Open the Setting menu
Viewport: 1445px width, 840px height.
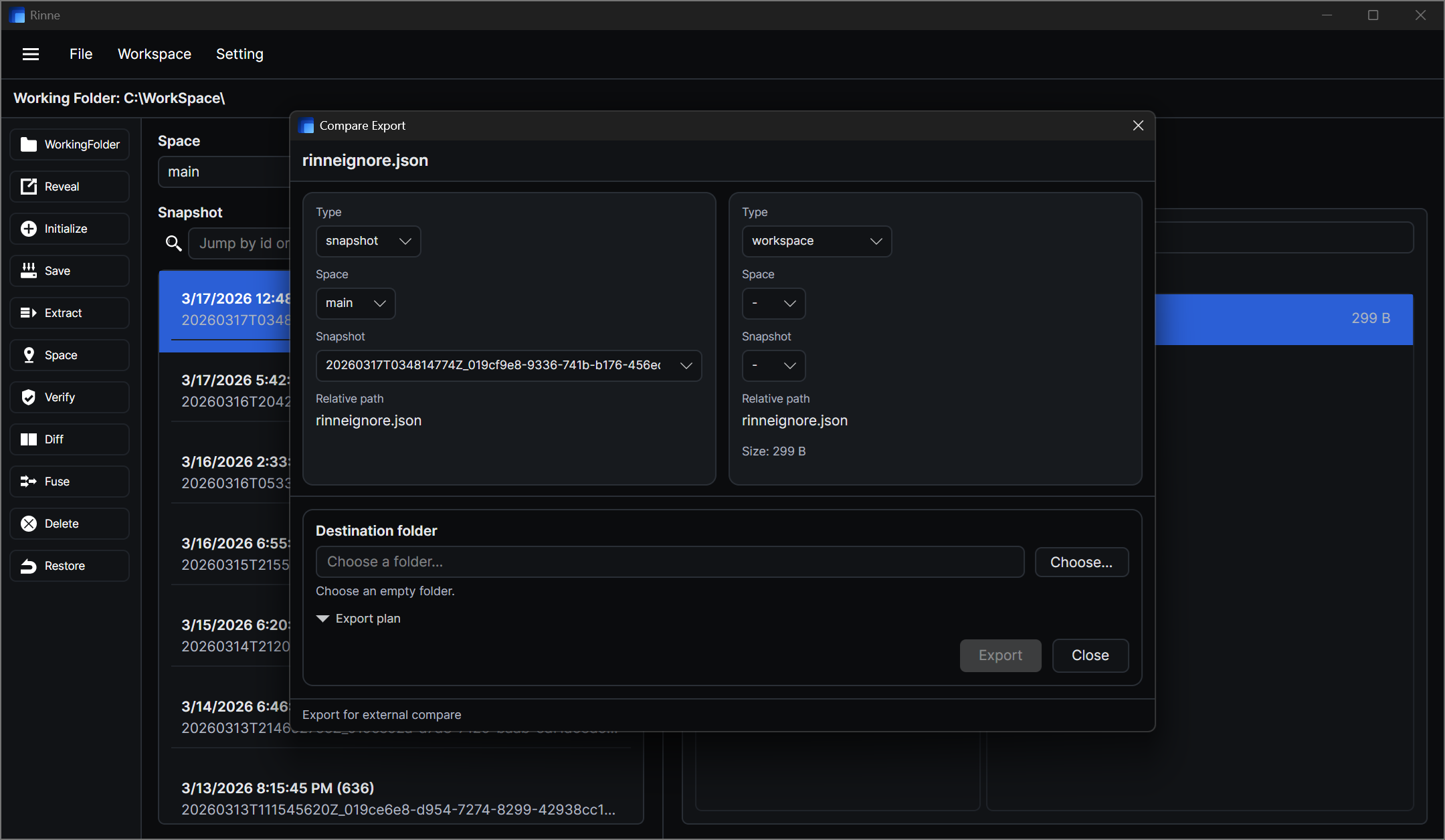click(239, 54)
